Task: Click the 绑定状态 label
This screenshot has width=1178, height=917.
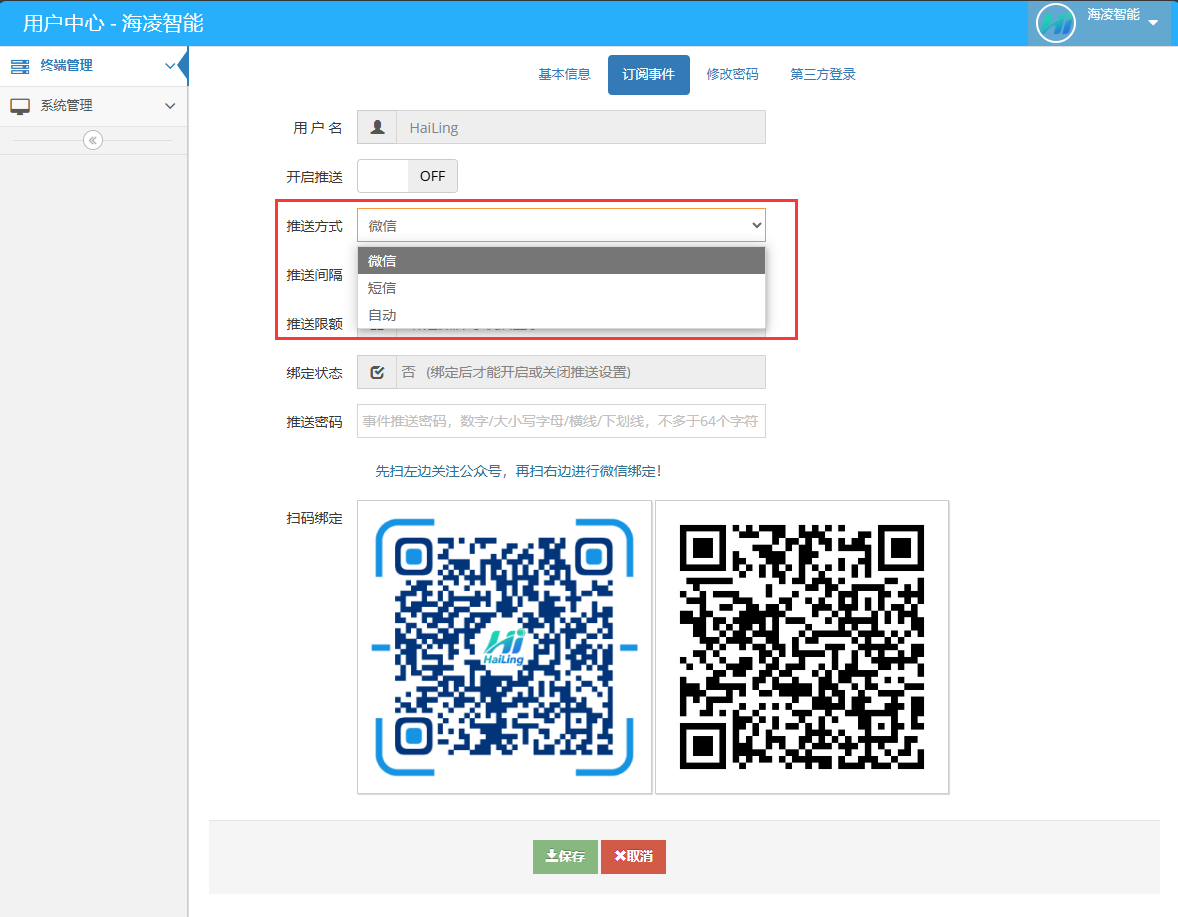Action: point(314,373)
